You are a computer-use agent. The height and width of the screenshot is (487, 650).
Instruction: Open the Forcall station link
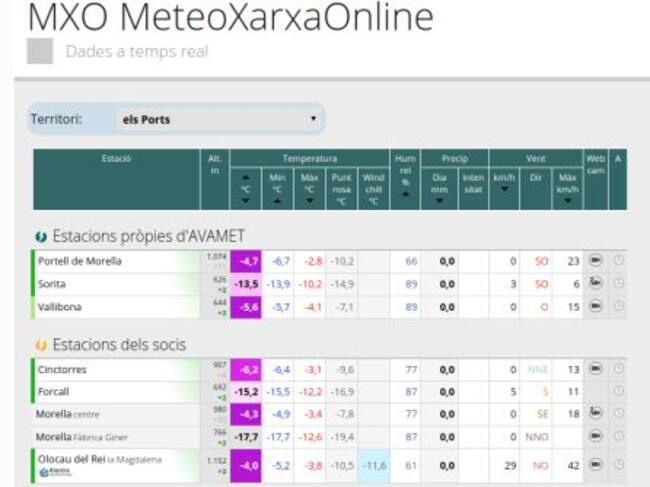[x=55, y=392]
